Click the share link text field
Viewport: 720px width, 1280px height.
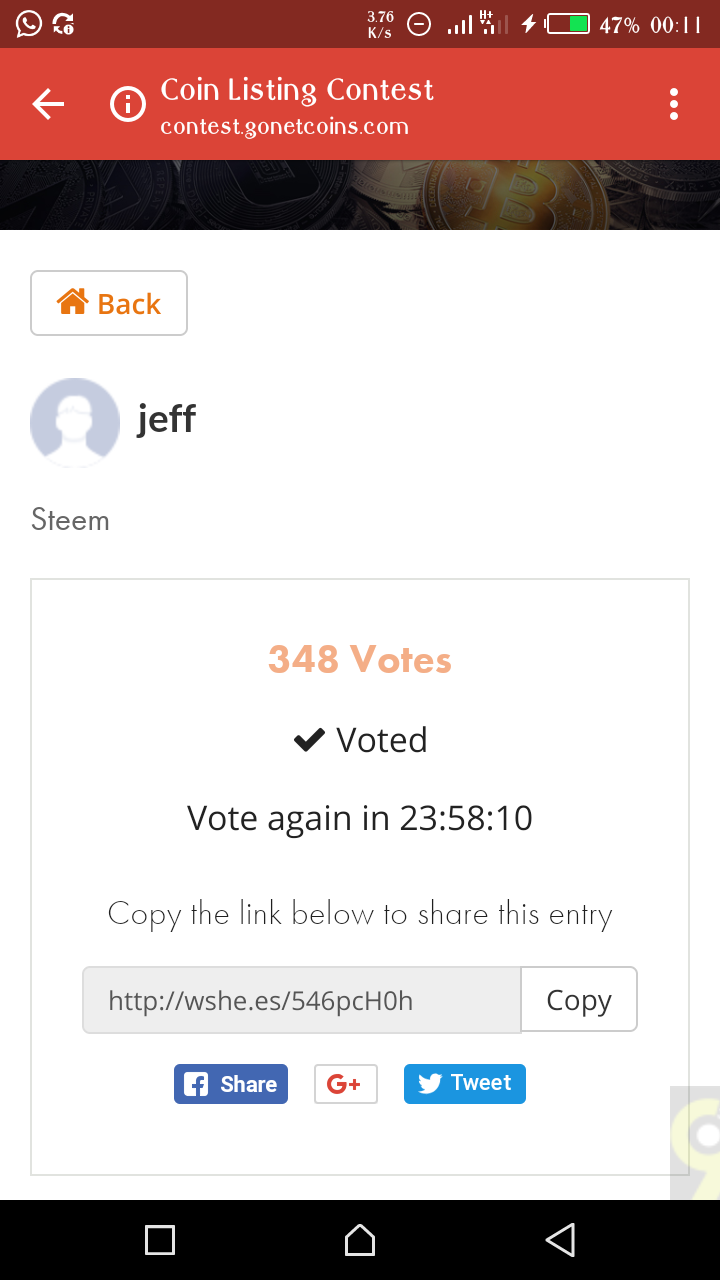click(301, 1000)
